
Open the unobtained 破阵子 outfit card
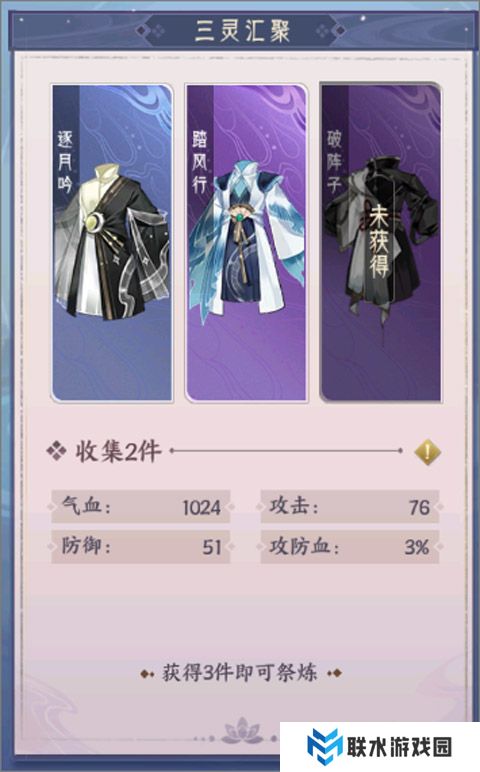pyautogui.click(x=381, y=243)
